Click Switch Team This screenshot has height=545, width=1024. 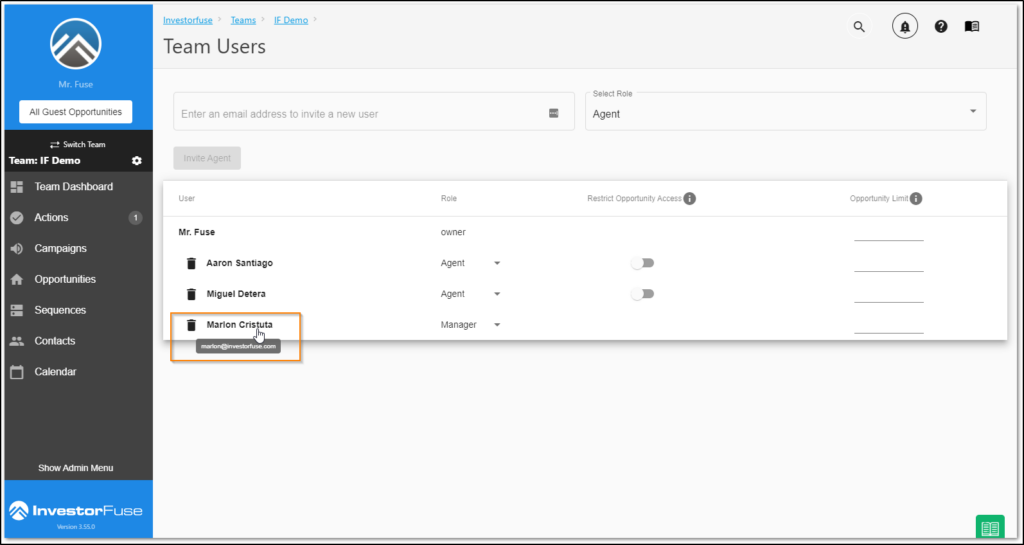coord(78,144)
